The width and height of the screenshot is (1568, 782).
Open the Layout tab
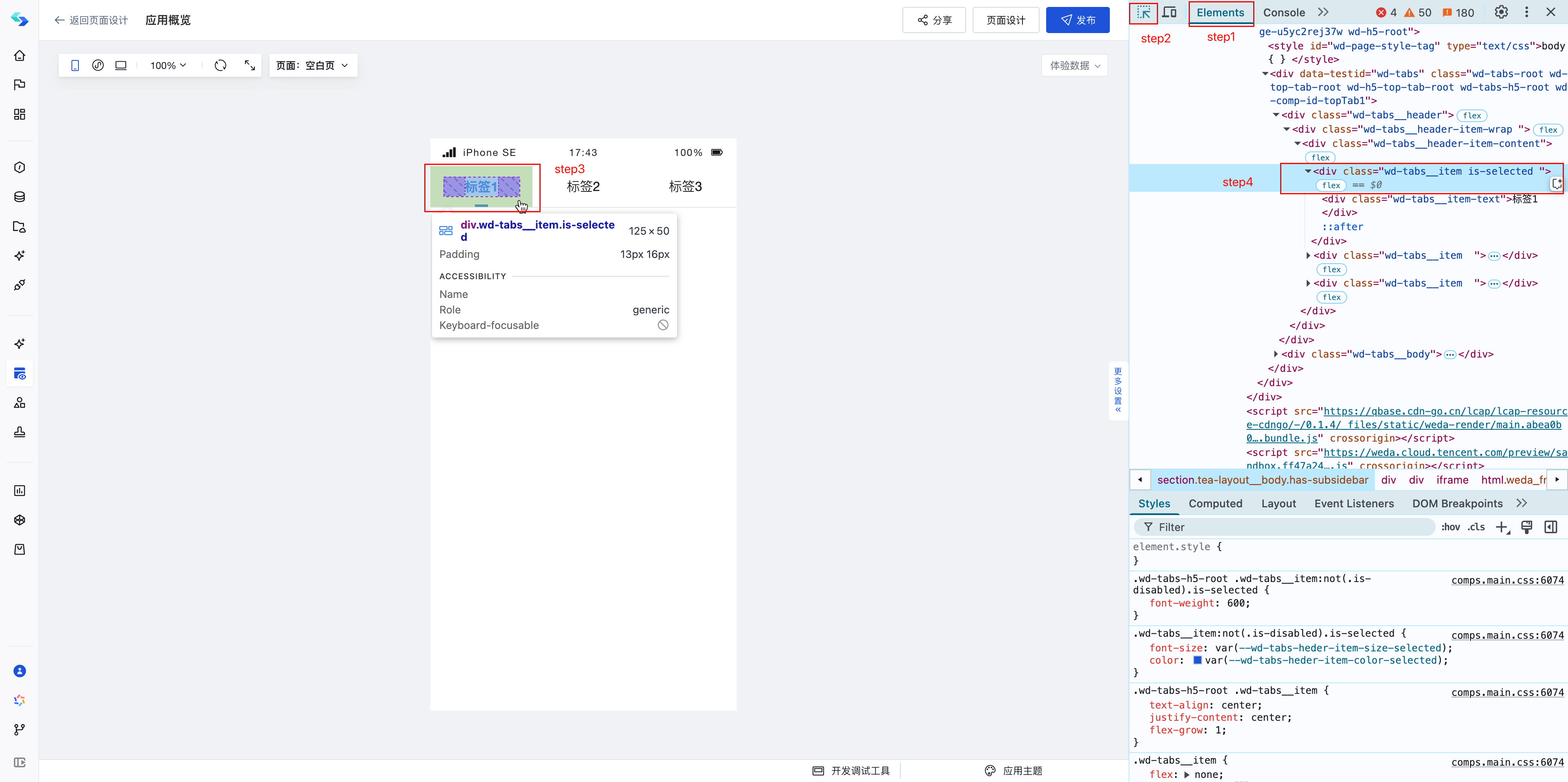[x=1278, y=503]
